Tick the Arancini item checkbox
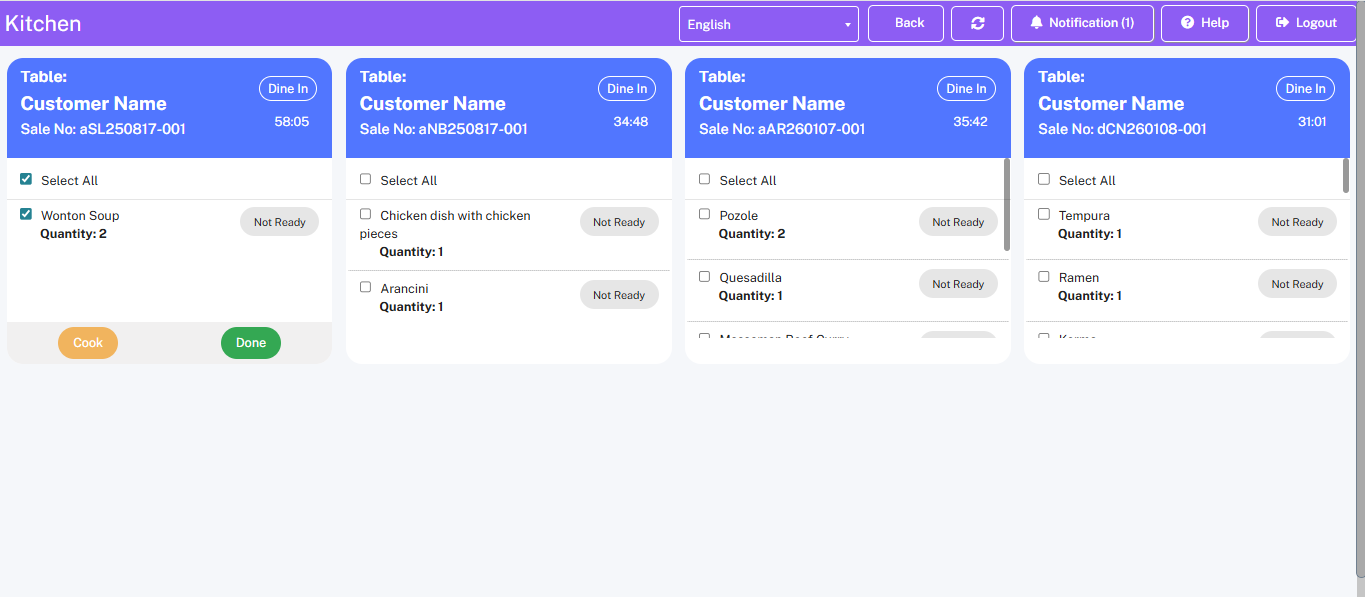Screen dimensions: 1365x597 pyautogui.click(x=365, y=287)
